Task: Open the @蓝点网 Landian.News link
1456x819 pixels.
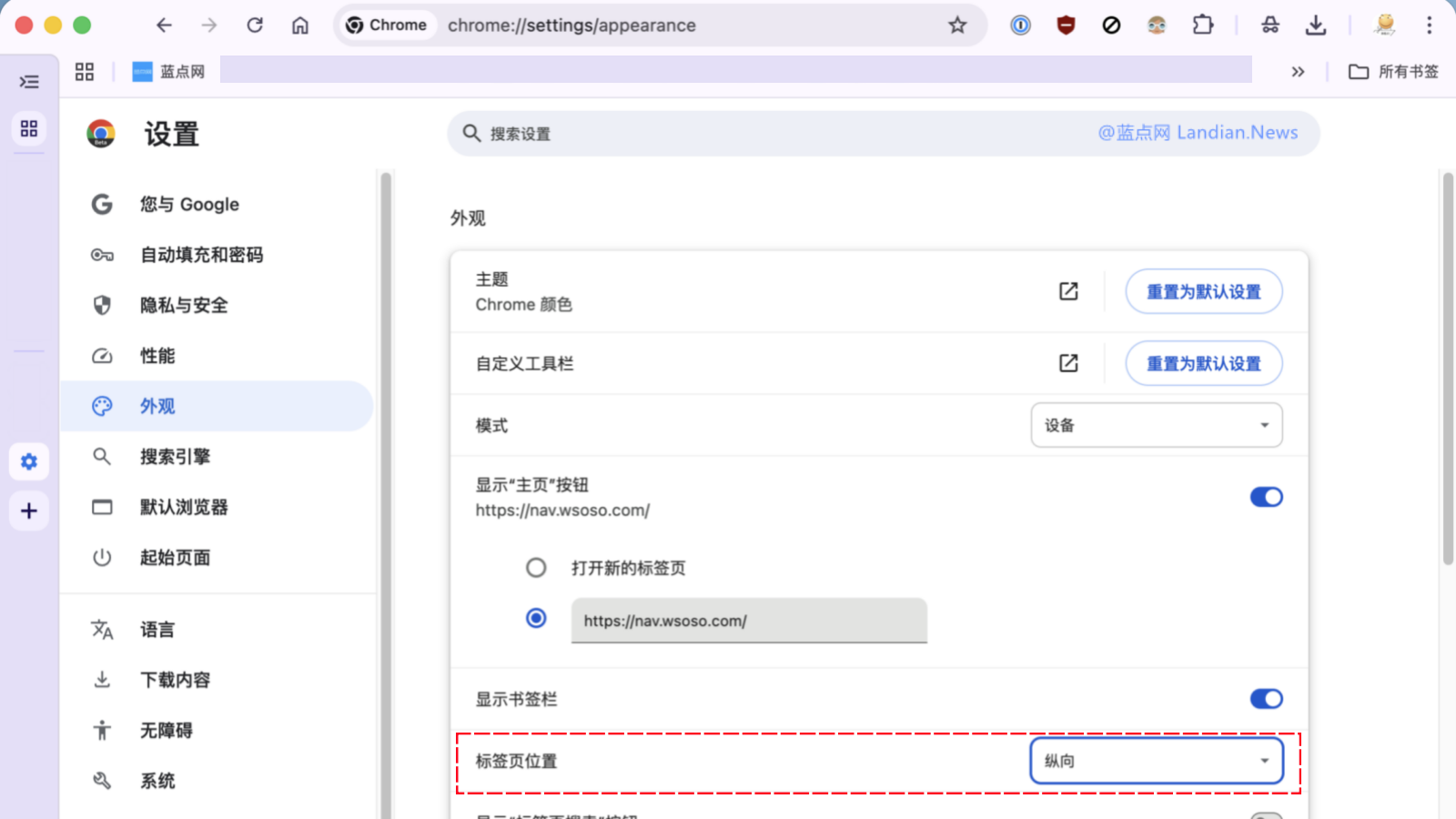Action: click(x=1198, y=132)
